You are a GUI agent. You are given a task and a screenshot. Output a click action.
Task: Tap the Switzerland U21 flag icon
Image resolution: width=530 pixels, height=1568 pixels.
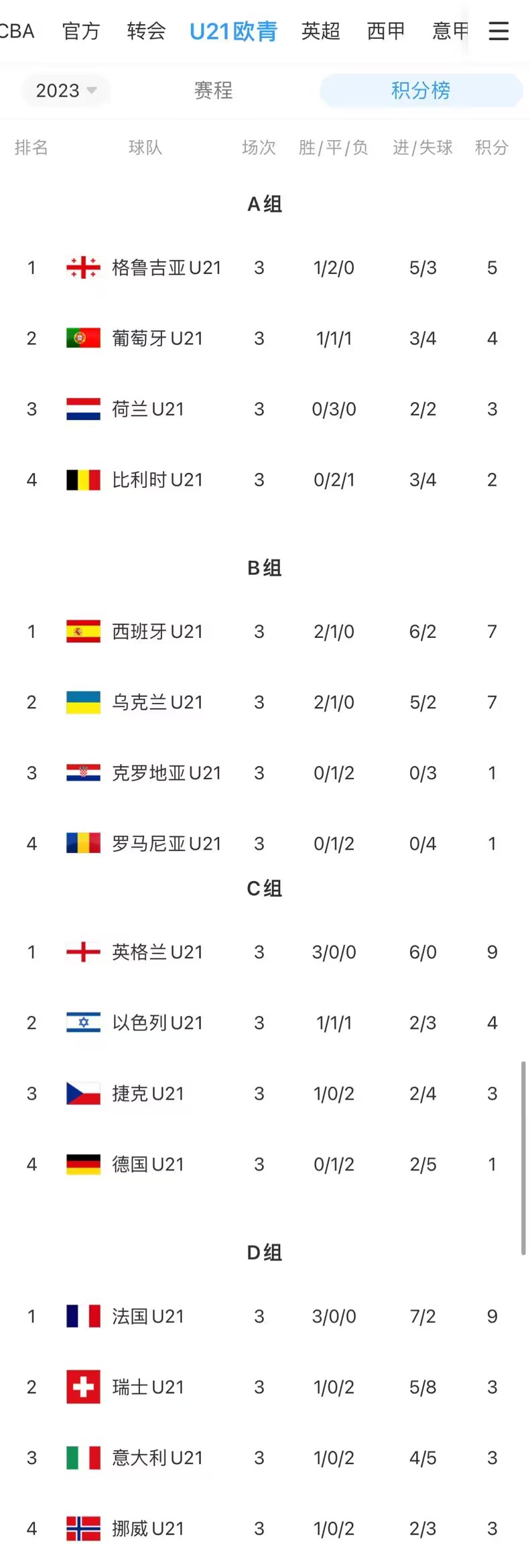pos(83,1387)
